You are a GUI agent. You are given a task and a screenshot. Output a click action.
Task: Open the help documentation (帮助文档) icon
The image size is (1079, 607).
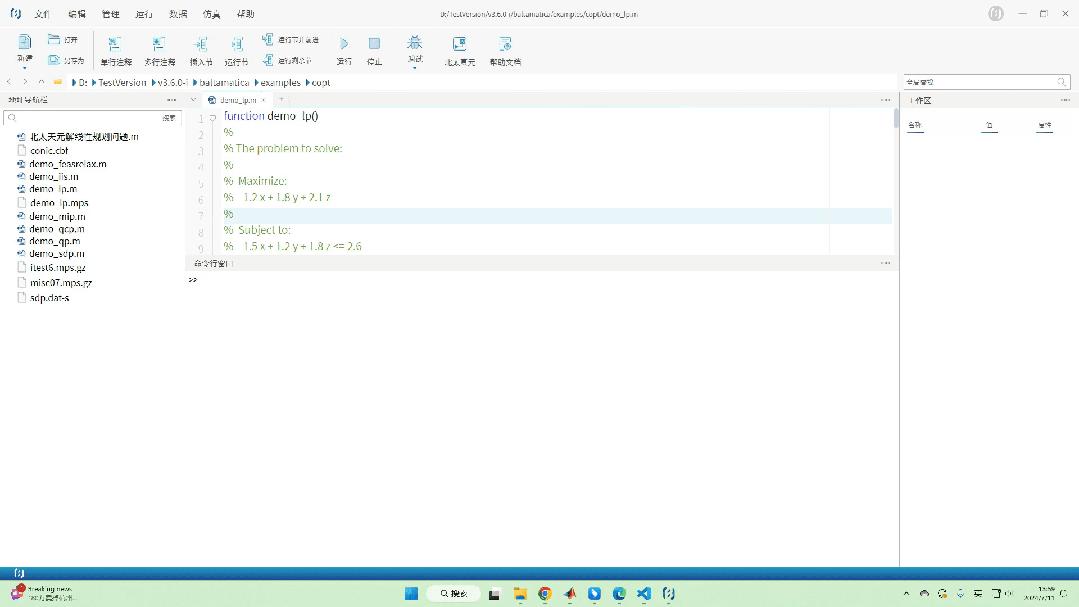pos(505,44)
